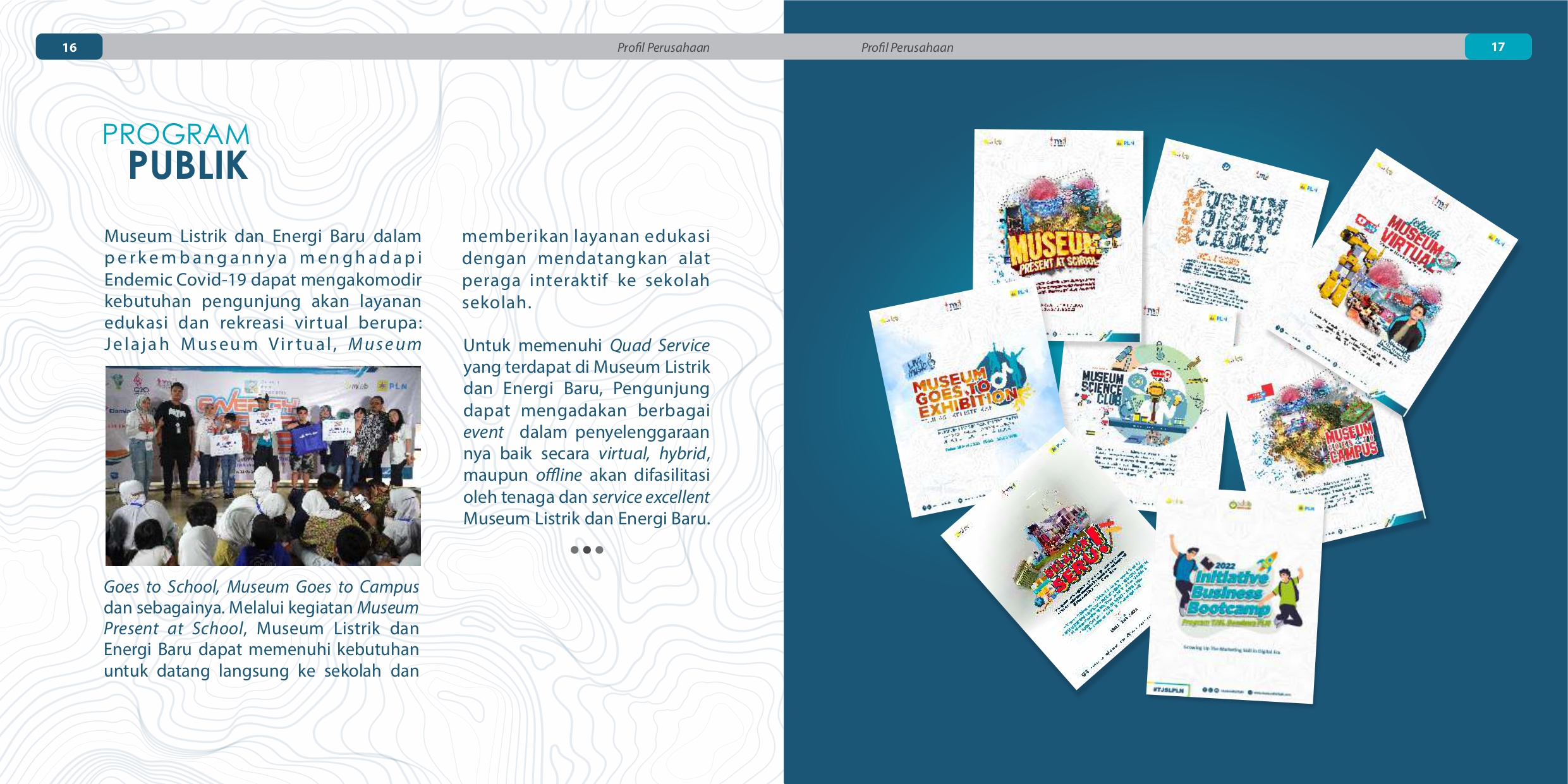The height and width of the screenshot is (784, 1568).
Task: Select the 'PUBLIK' heading word
Action: coord(188,166)
